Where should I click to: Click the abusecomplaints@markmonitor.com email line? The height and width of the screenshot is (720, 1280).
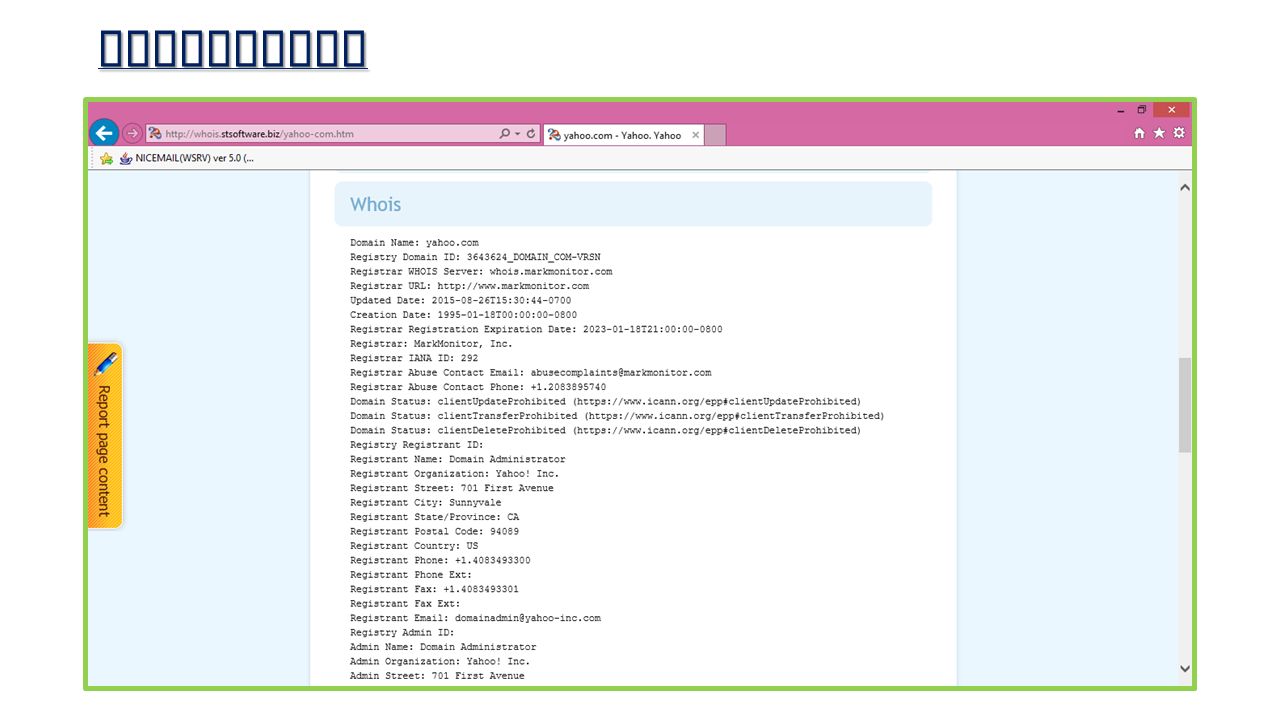pyautogui.click(x=531, y=372)
